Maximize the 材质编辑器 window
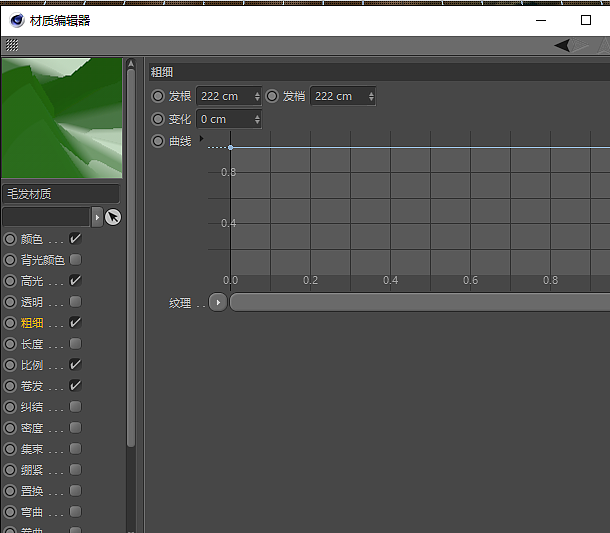The width and height of the screenshot is (610, 533). 586,20
